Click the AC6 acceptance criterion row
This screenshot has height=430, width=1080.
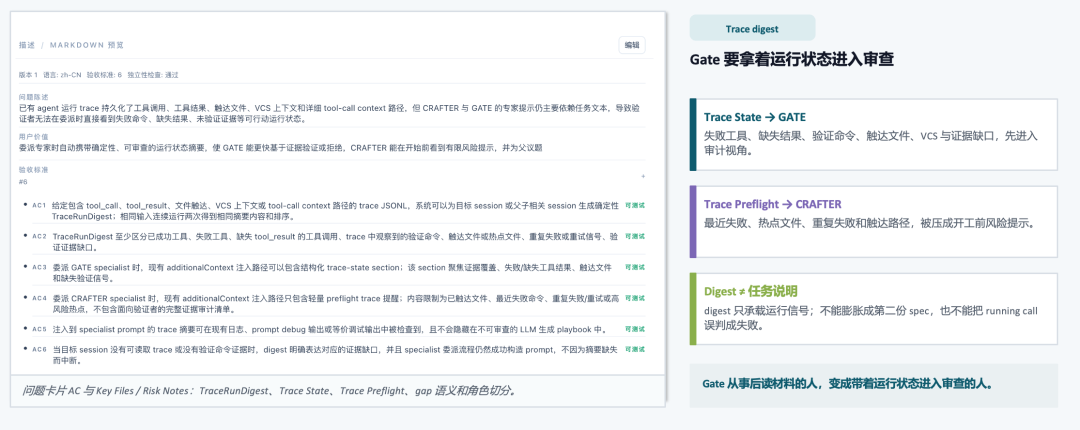click(x=333, y=355)
